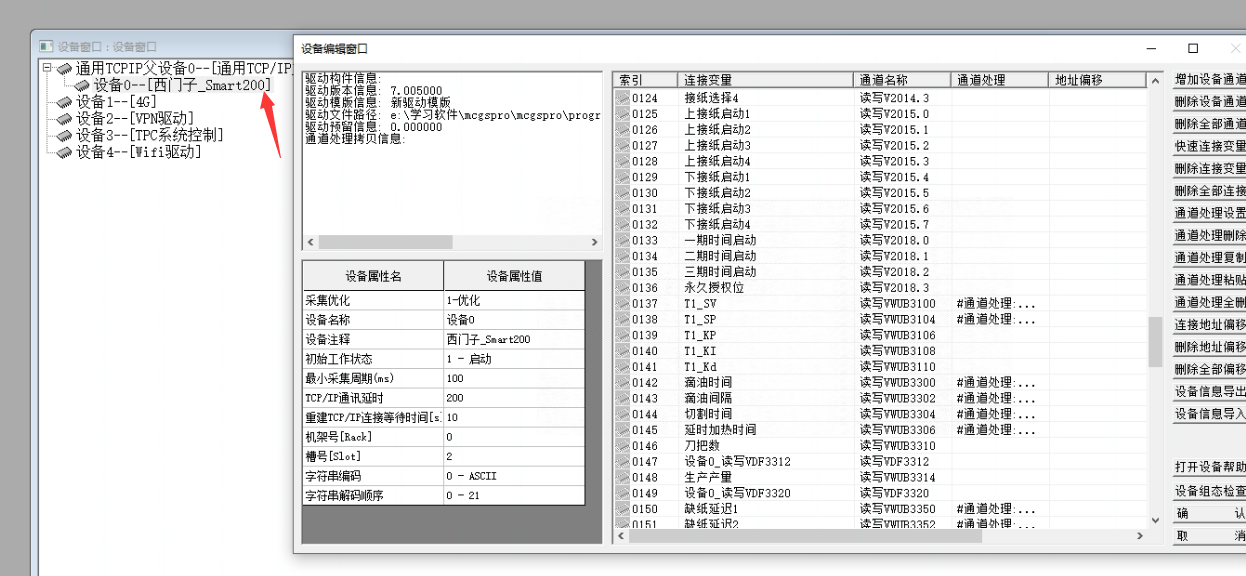Open help with 打开设备帮助 button
Viewport: 1246px width, 576px height.
click(1209, 468)
